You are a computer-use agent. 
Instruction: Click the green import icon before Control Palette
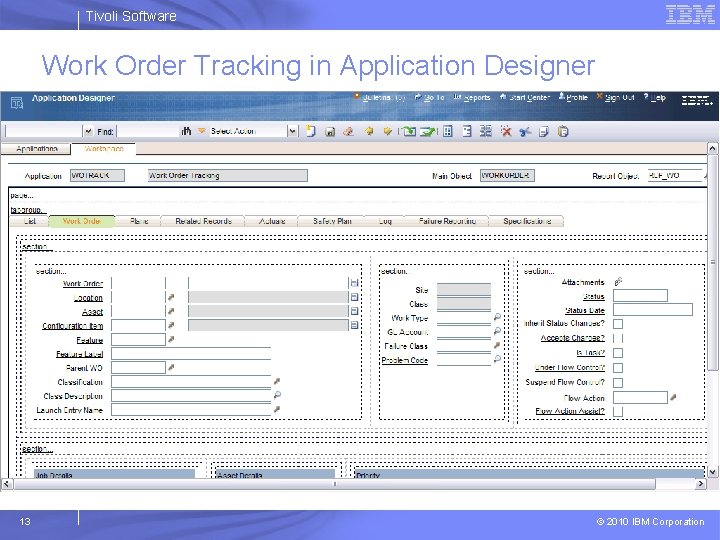(428, 132)
